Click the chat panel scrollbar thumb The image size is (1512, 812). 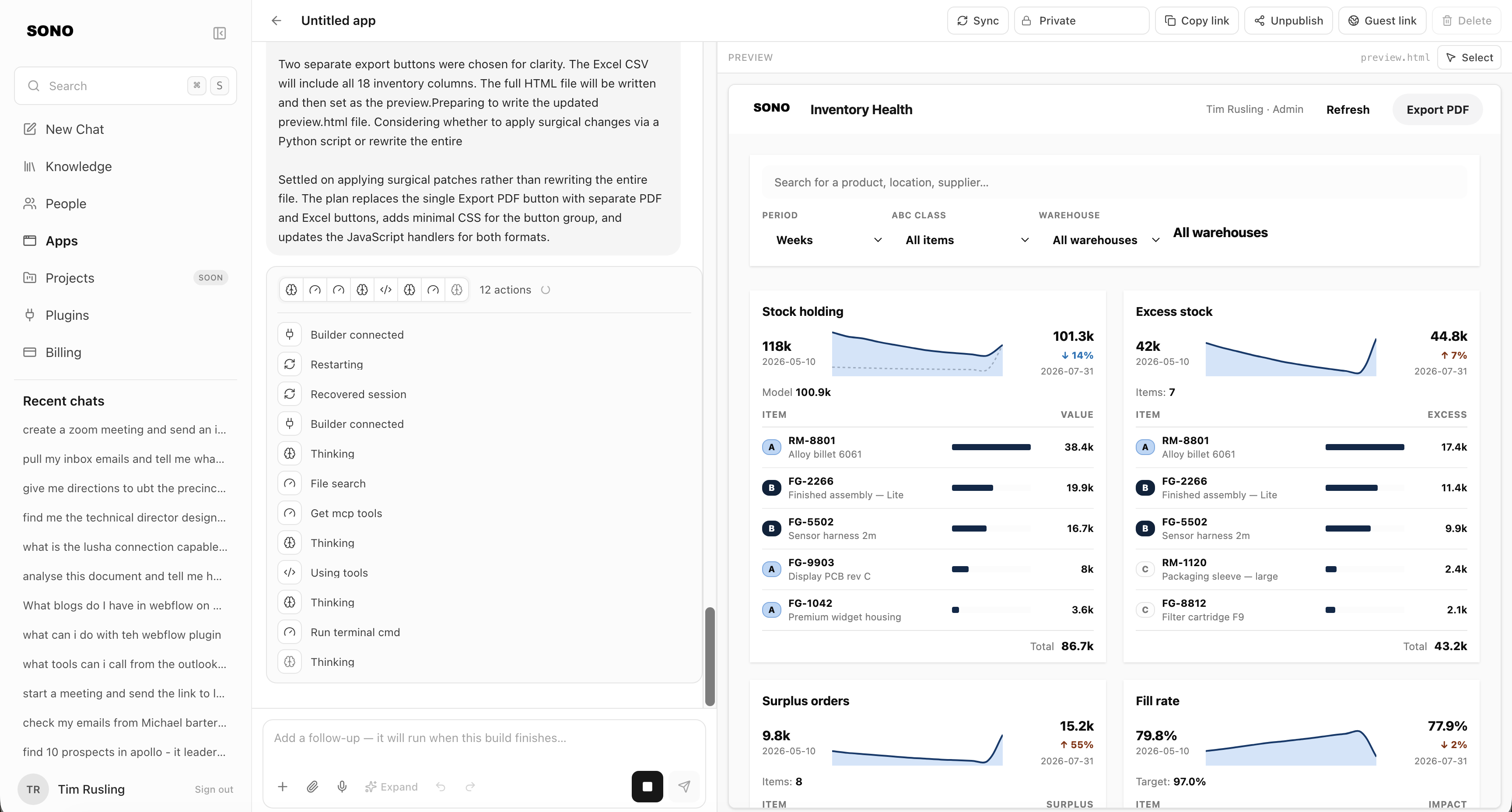click(710, 656)
